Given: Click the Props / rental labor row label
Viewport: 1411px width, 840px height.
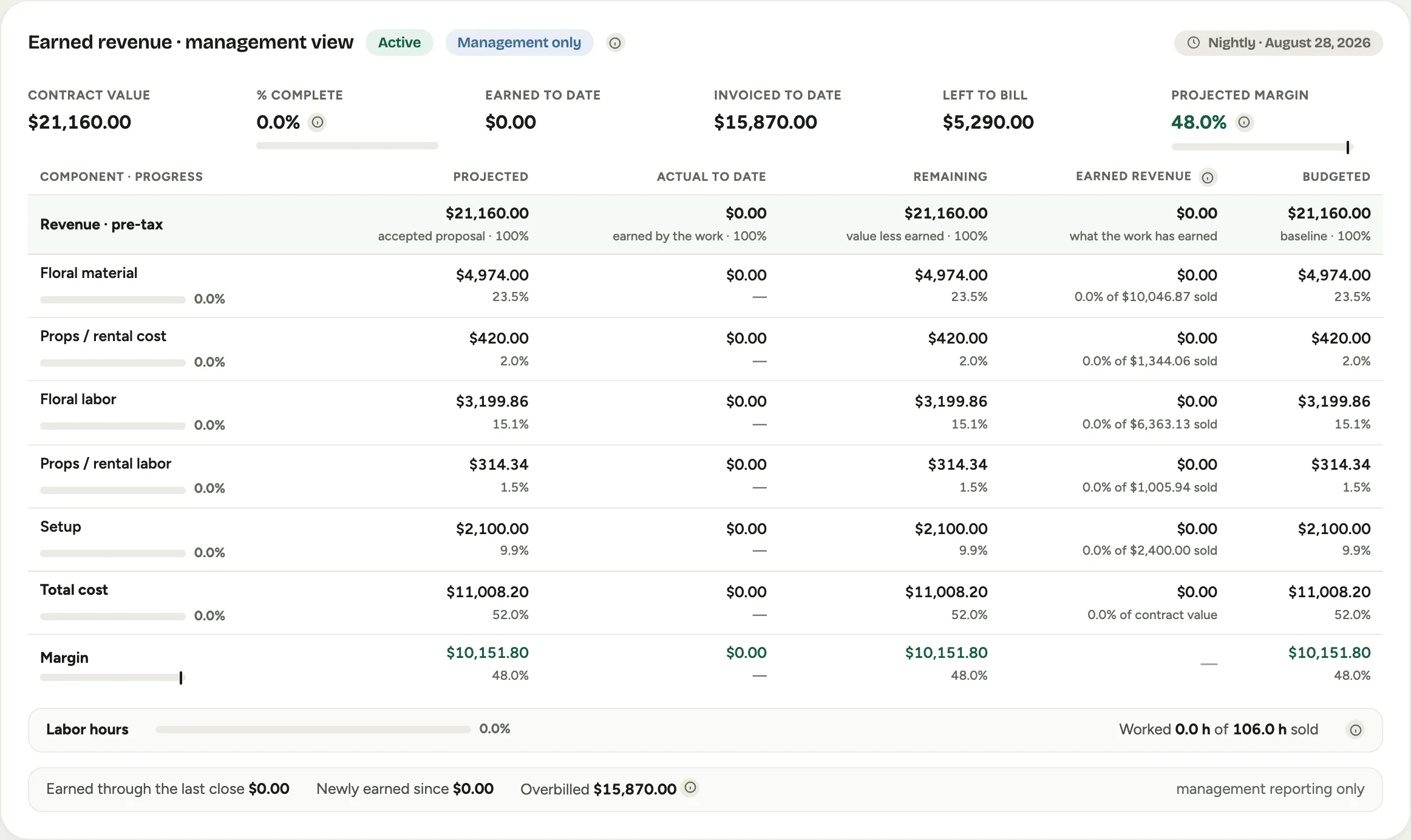Looking at the screenshot, I should 106,464.
